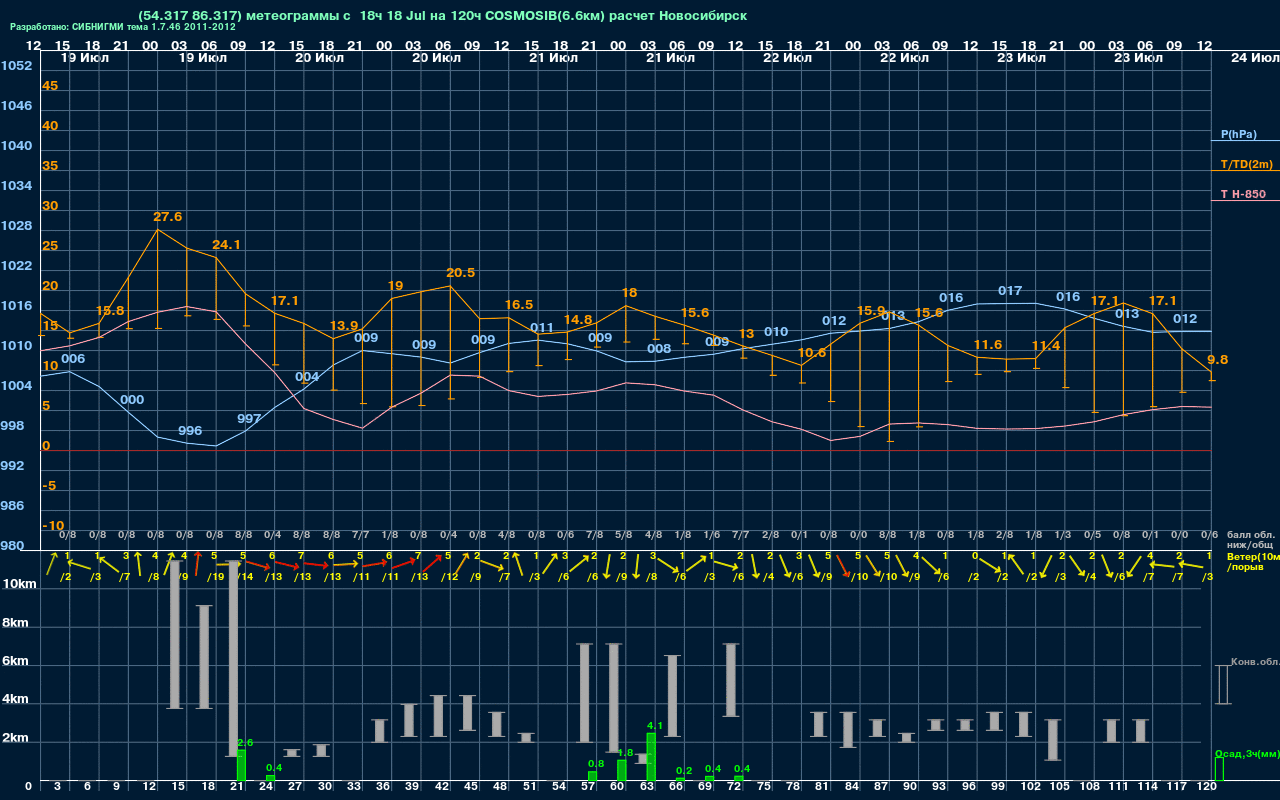Image resolution: width=1280 pixels, height=800 pixels.
Task: Click the 'Осад,3ч(мм)' legend label
Action: (1247, 753)
